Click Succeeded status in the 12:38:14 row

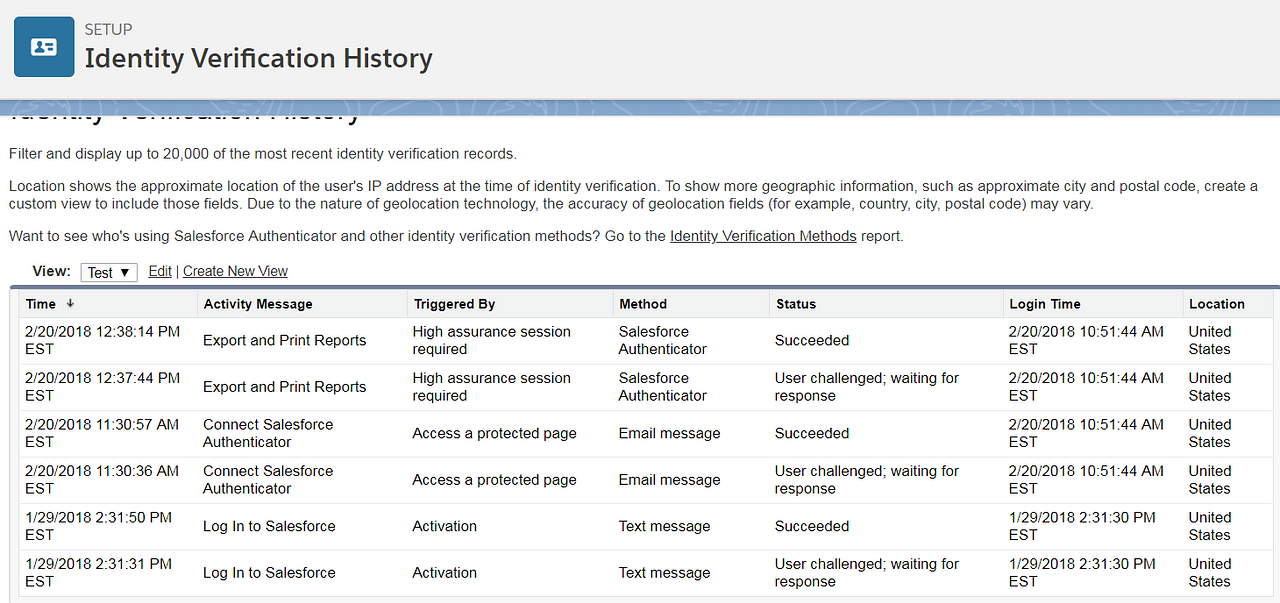(x=812, y=340)
